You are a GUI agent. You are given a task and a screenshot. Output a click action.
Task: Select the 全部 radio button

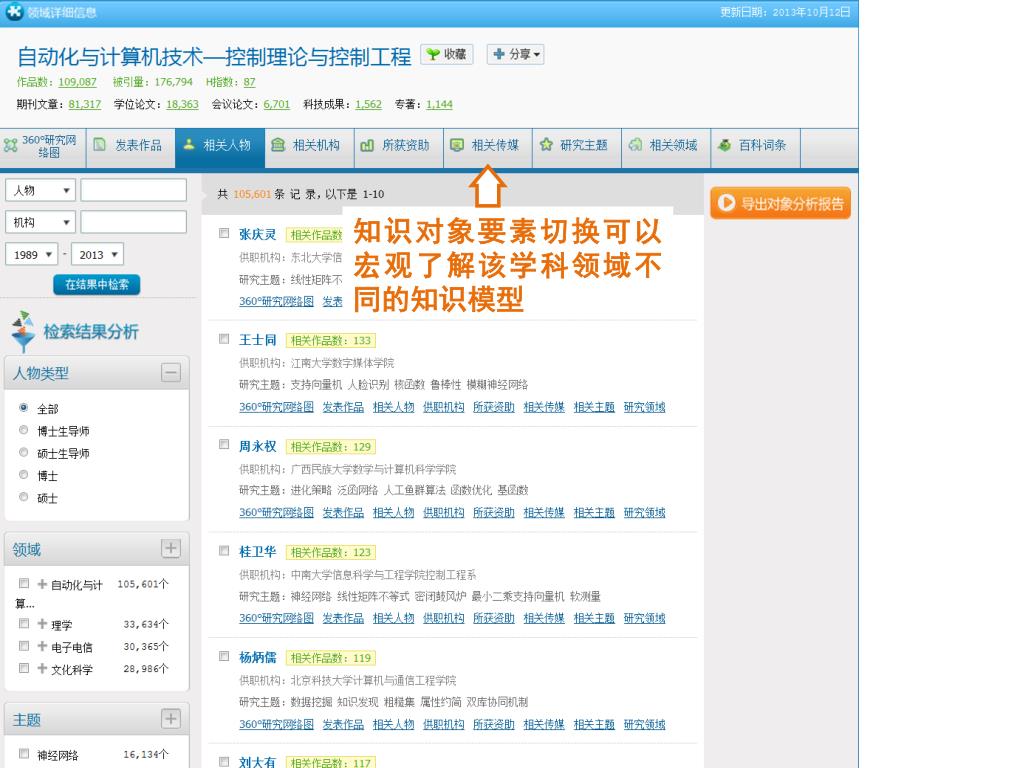coord(24,408)
